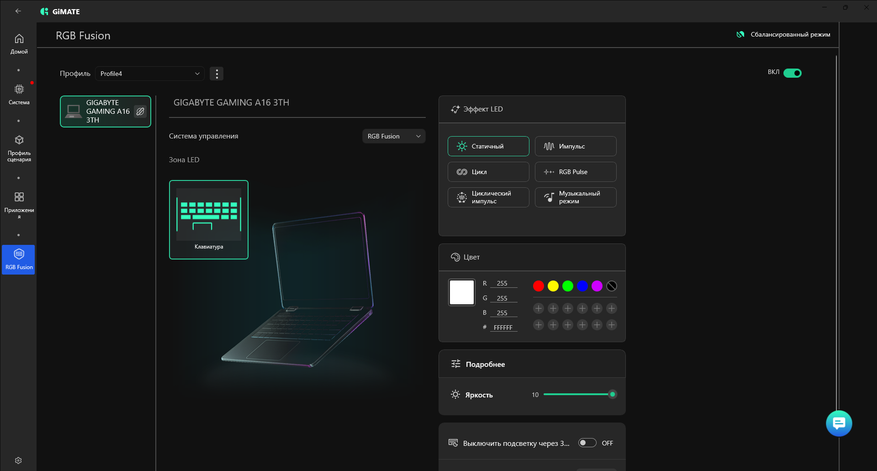Select the GIGABYTE GAMING A16 3TH device
This screenshot has width=877, height=471.
click(x=106, y=111)
